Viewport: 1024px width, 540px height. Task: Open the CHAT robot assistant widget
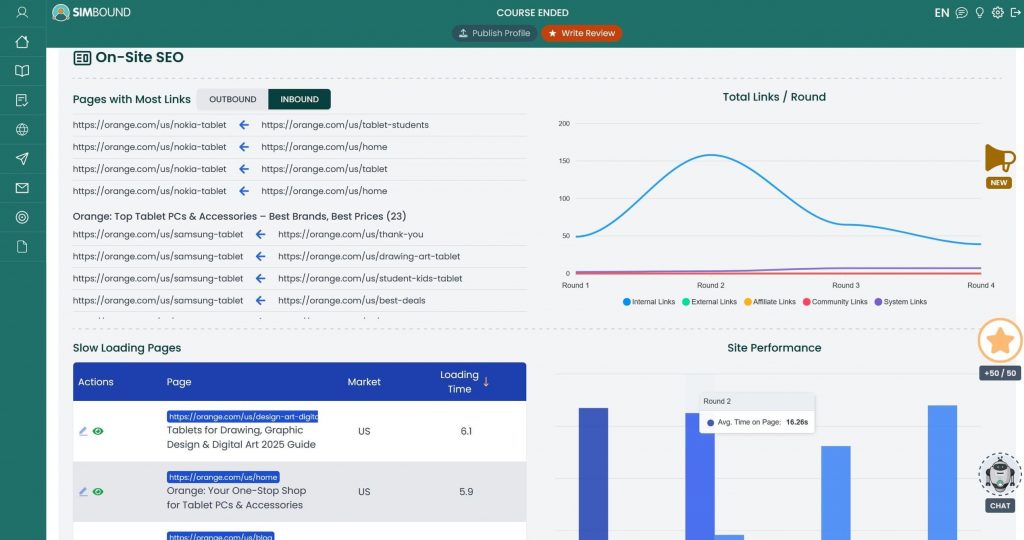click(1000, 481)
